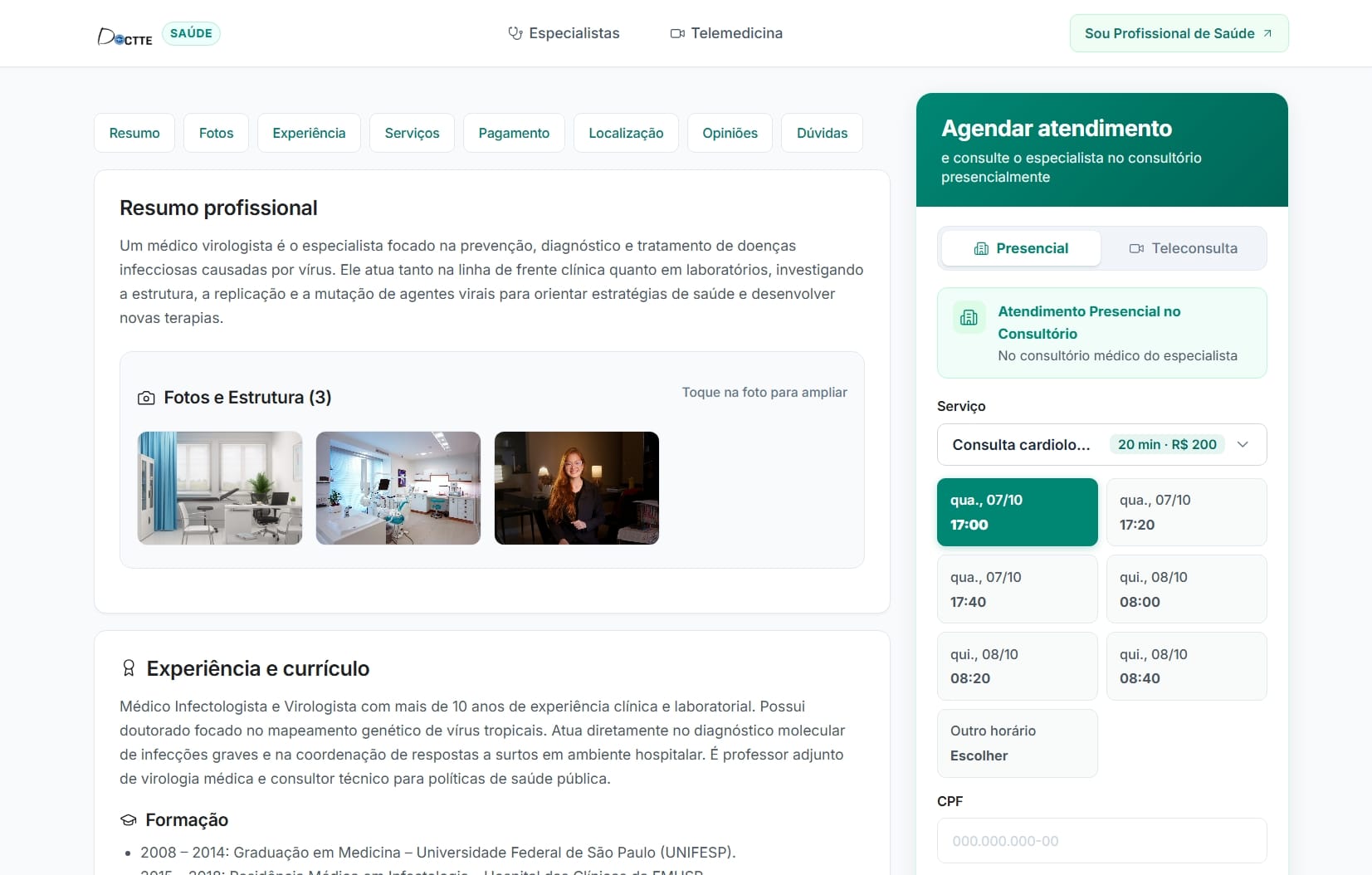Click the camera icon next to Fotos e Estrutura

[x=146, y=398]
